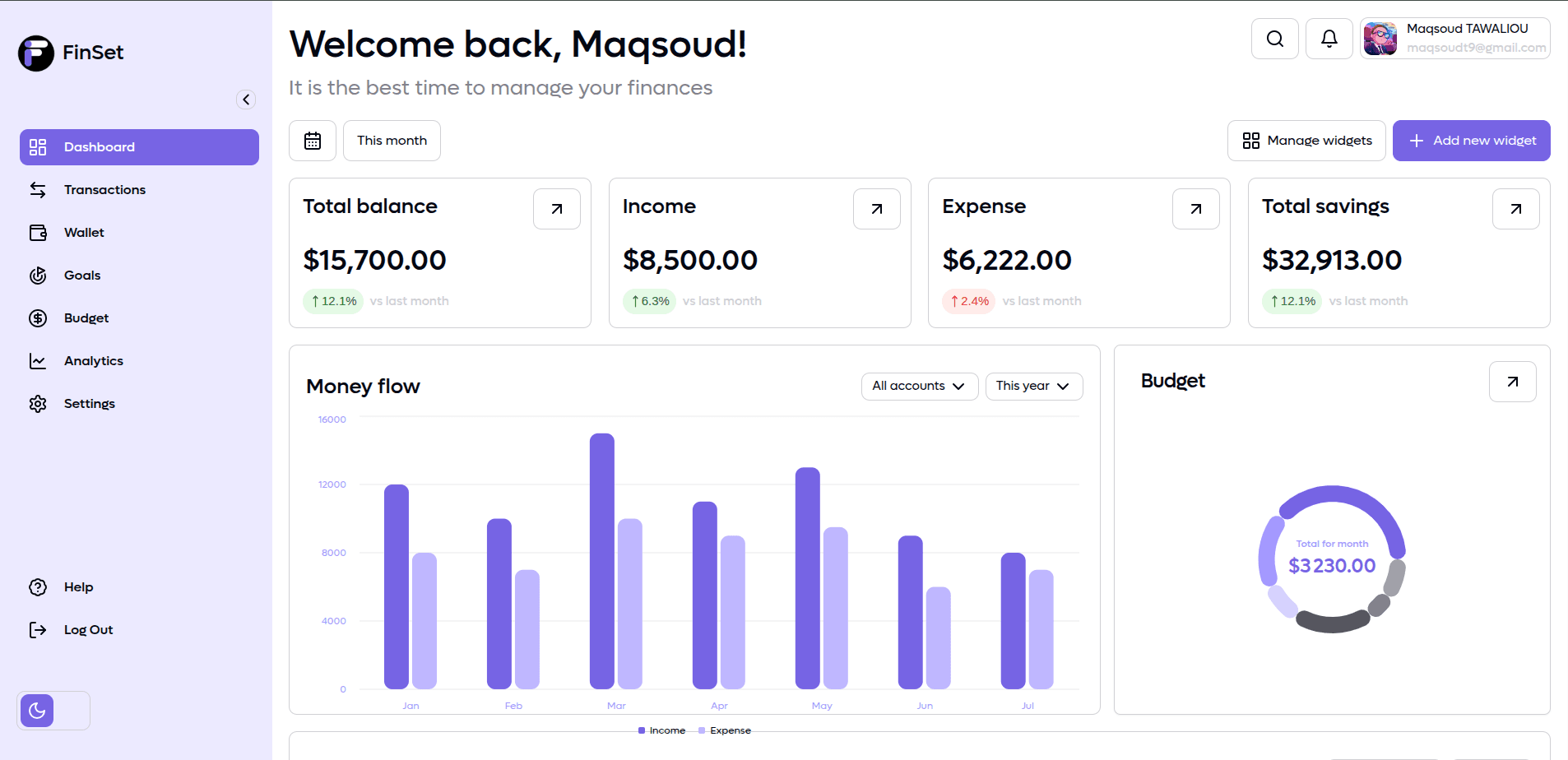Click the Manage widgets button
The image size is (1568, 760).
click(1306, 141)
